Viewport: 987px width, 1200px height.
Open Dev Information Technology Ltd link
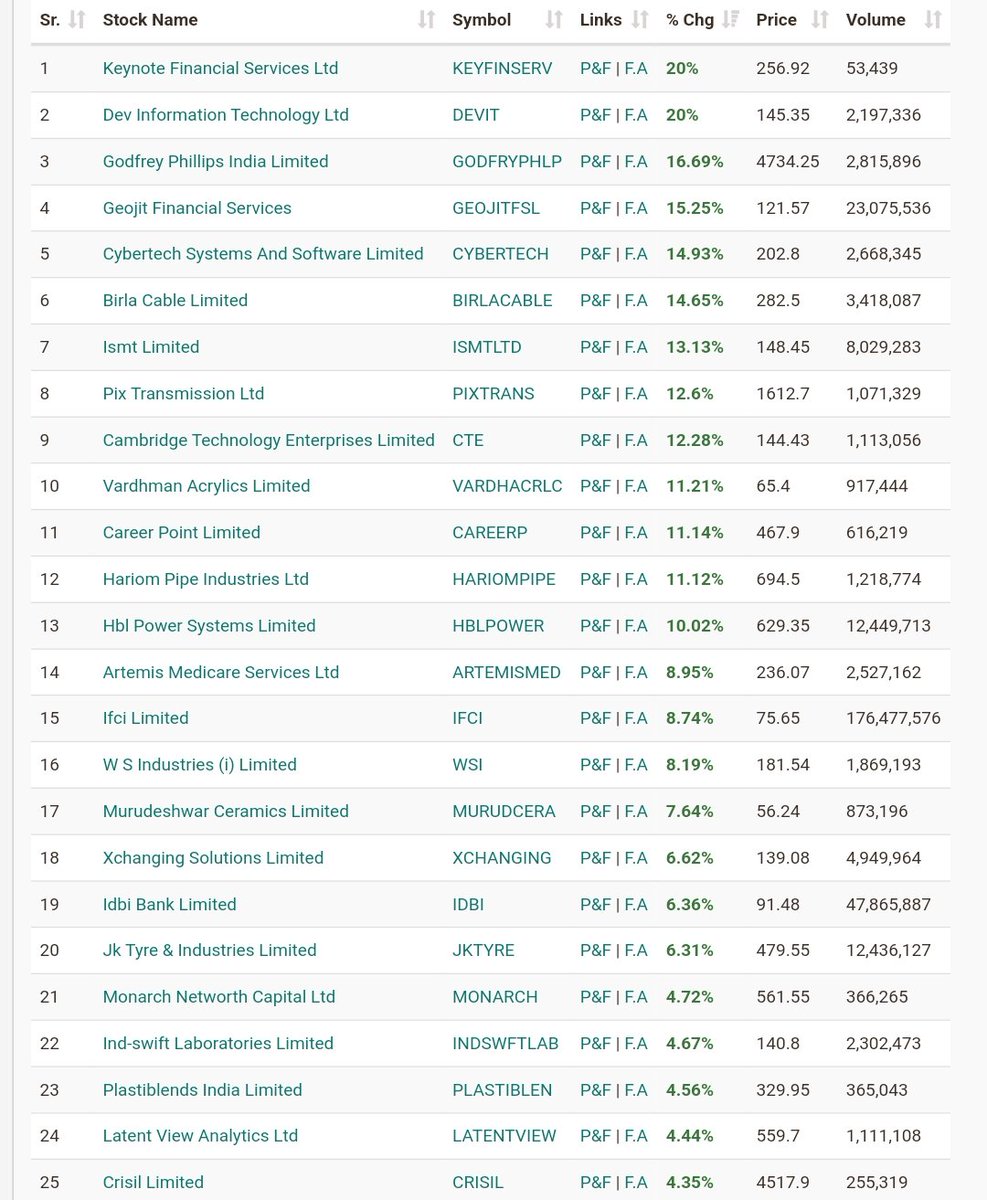(226, 115)
